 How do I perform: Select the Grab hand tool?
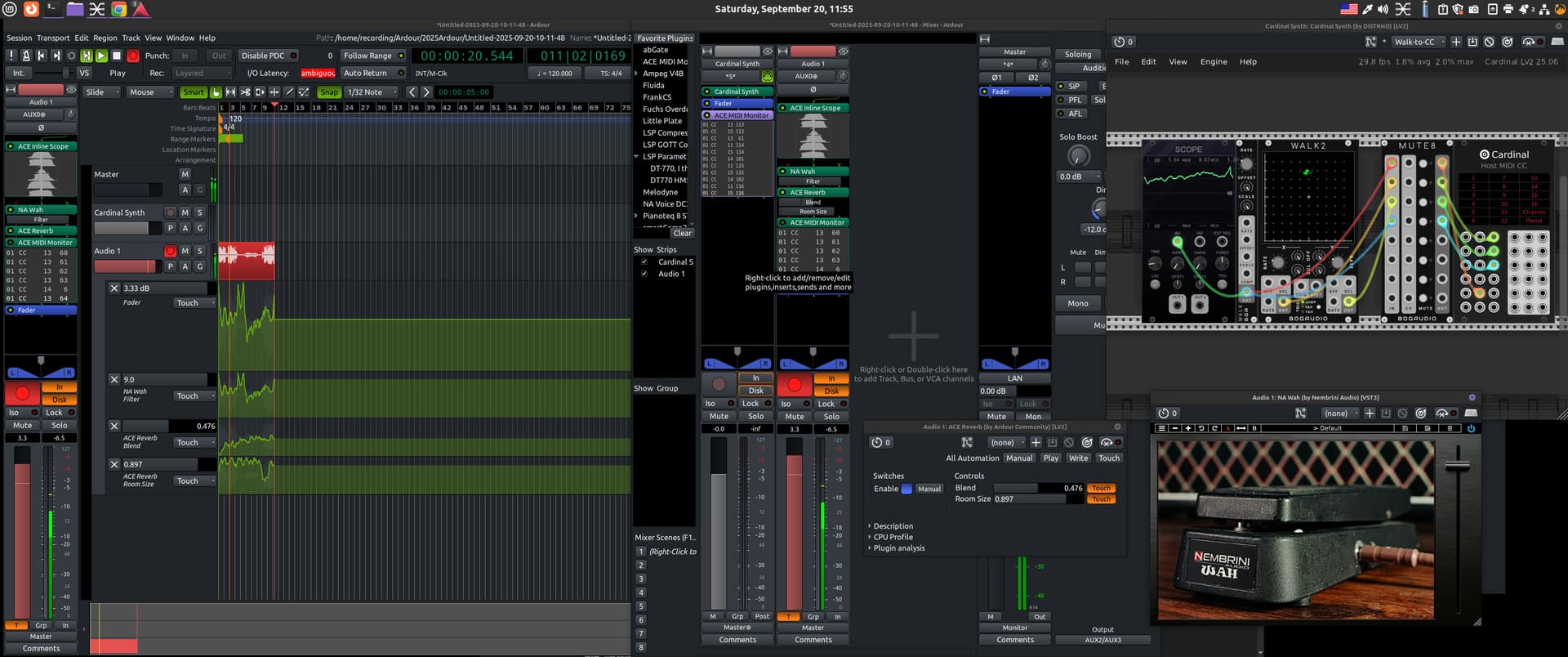[x=216, y=92]
